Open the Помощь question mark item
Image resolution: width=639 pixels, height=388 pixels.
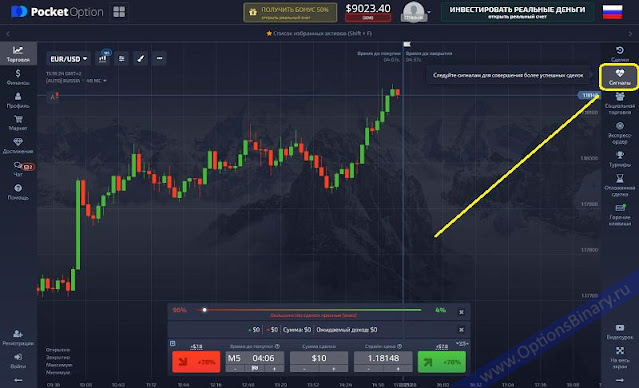18,192
